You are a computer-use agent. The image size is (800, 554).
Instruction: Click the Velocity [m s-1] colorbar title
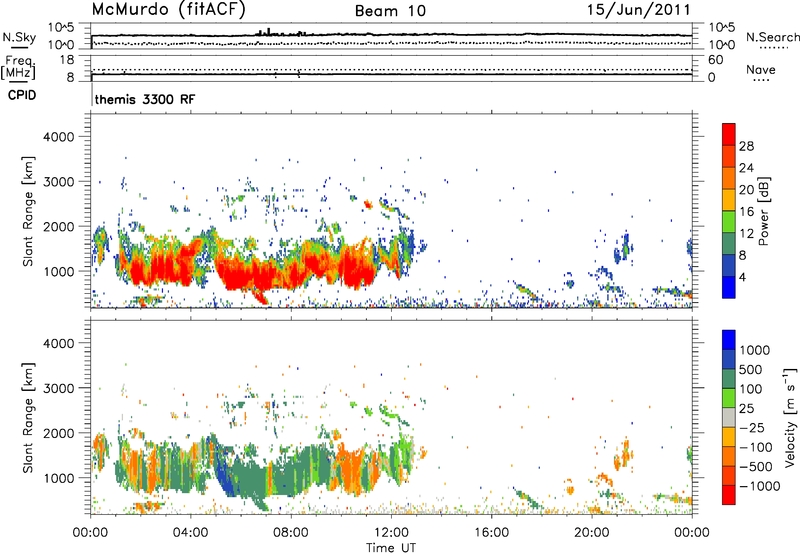pyautogui.click(x=790, y=417)
